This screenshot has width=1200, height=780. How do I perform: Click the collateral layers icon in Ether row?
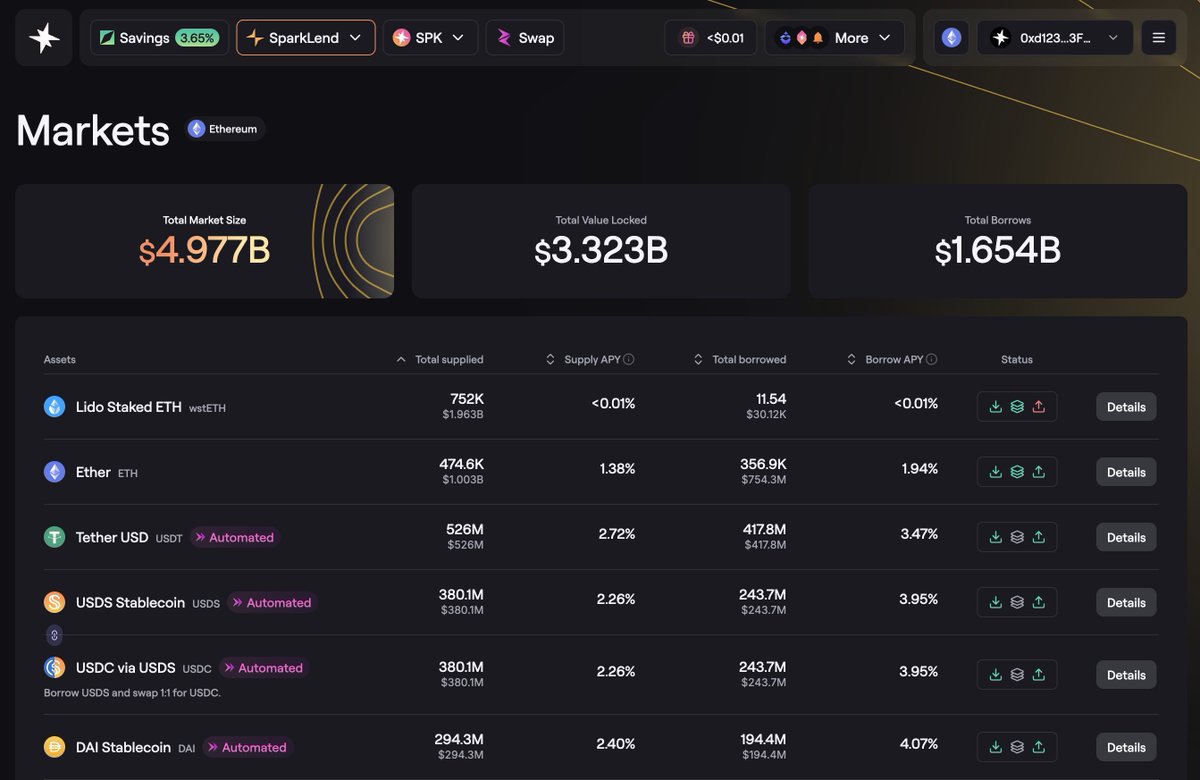pyautogui.click(x=1017, y=472)
